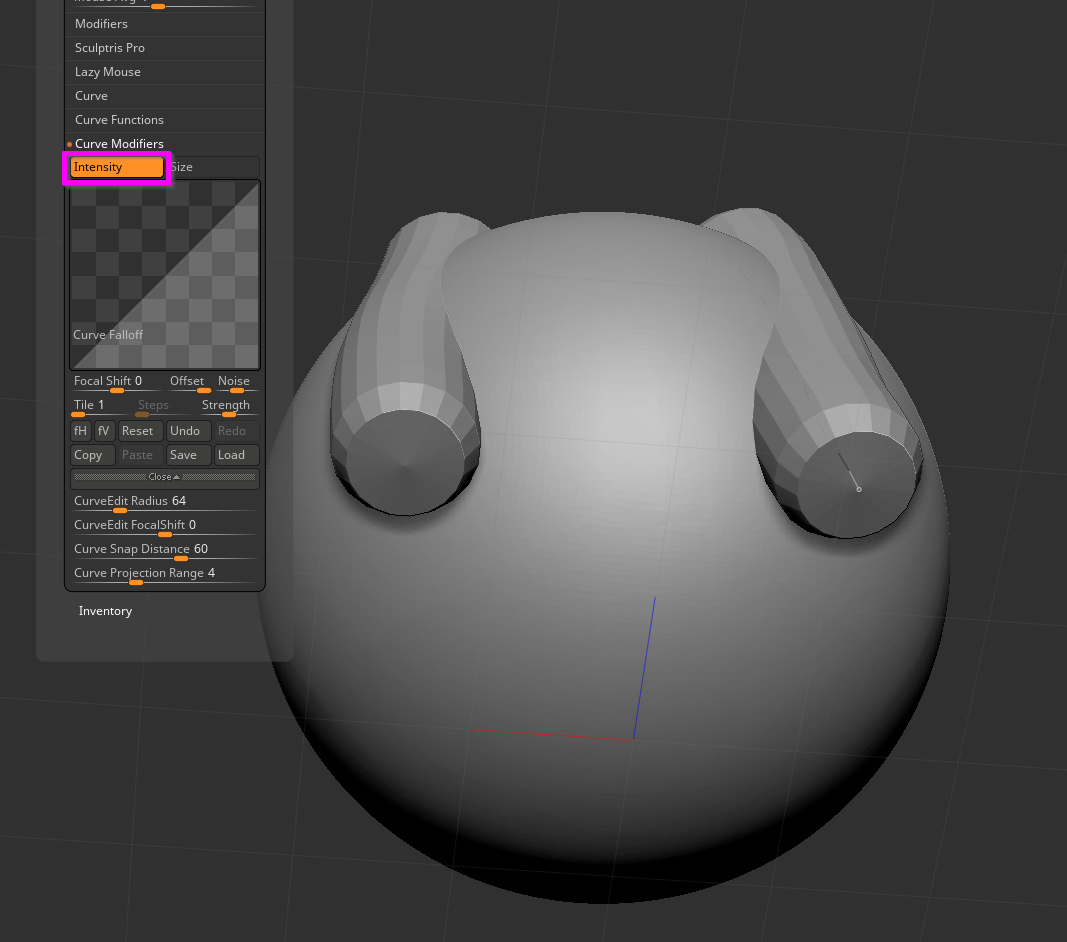Click the fH flip horizontal button
This screenshot has width=1067, height=942.
click(81, 431)
